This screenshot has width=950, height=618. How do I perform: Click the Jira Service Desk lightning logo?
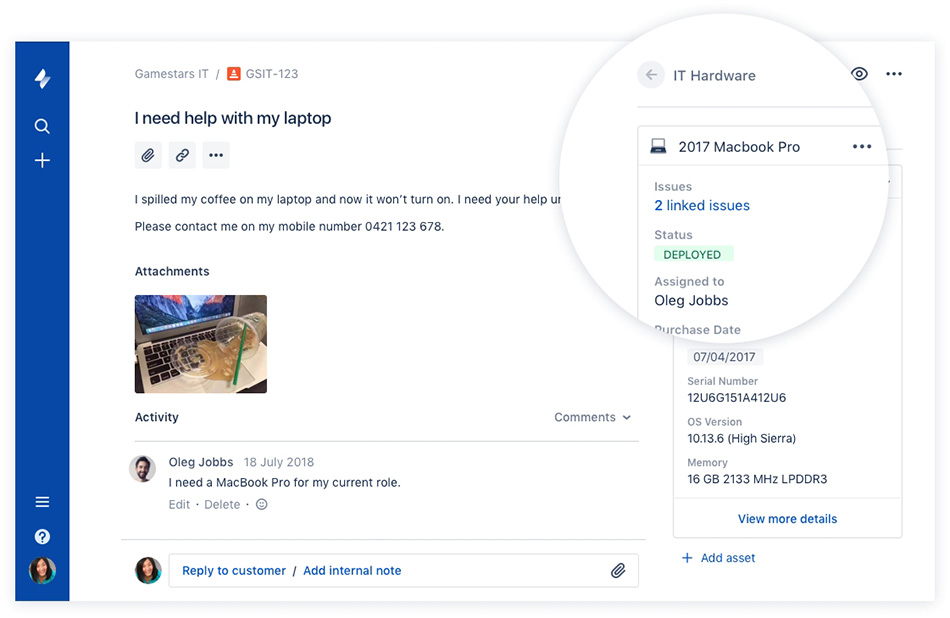point(42,79)
